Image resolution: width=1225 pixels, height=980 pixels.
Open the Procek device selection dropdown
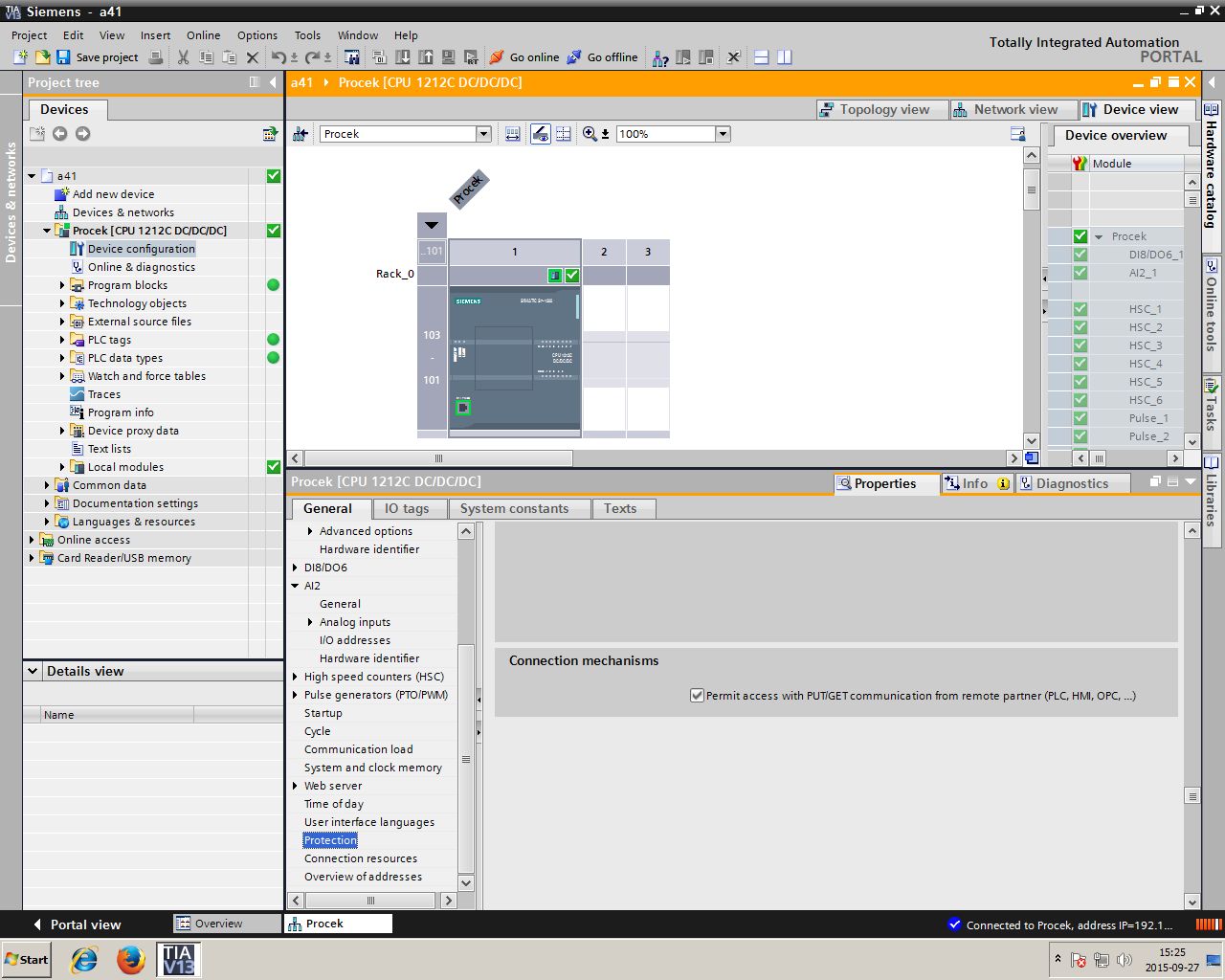[483, 134]
